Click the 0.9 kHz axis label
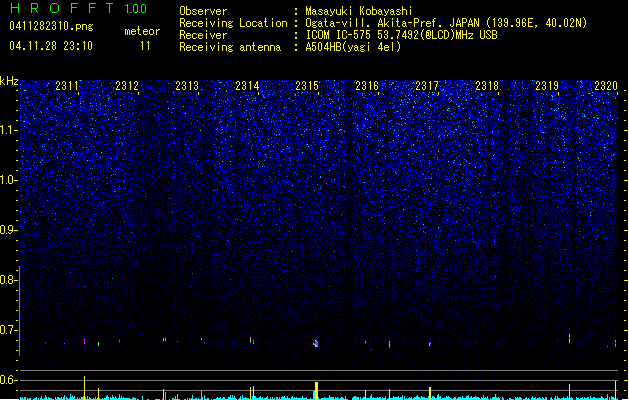629x400 pixels. coord(8,230)
